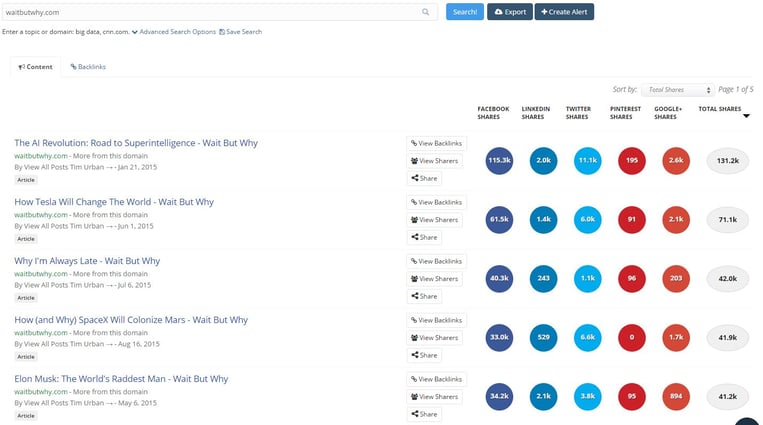
Task: Click the 41.2k total shares badge
Action: tap(727, 396)
